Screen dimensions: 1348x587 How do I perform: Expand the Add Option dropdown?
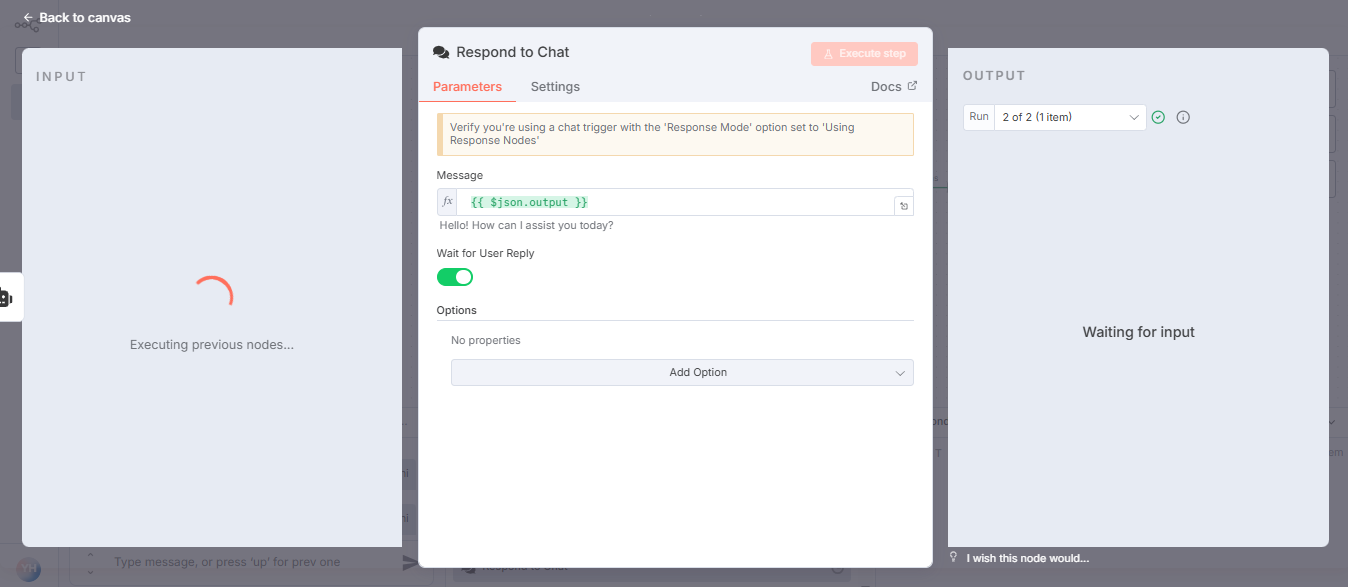(682, 372)
